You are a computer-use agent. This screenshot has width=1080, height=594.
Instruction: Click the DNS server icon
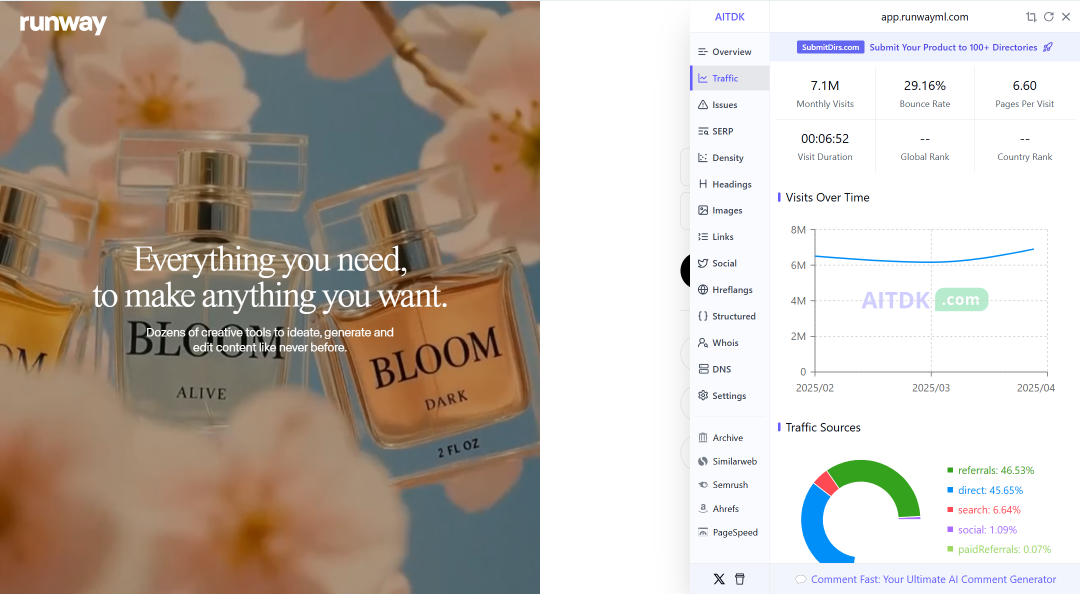703,369
